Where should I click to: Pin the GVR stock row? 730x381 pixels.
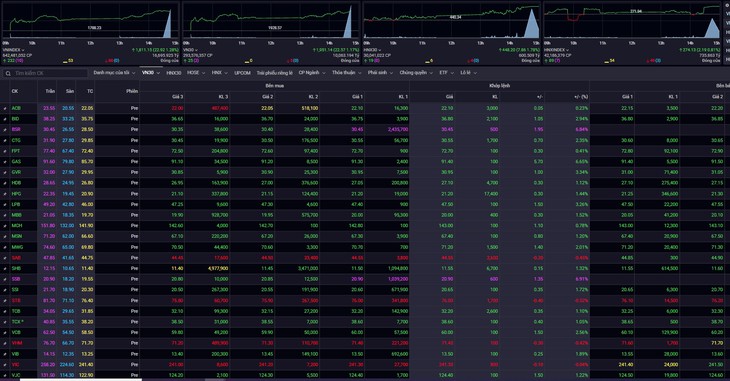point(5,172)
